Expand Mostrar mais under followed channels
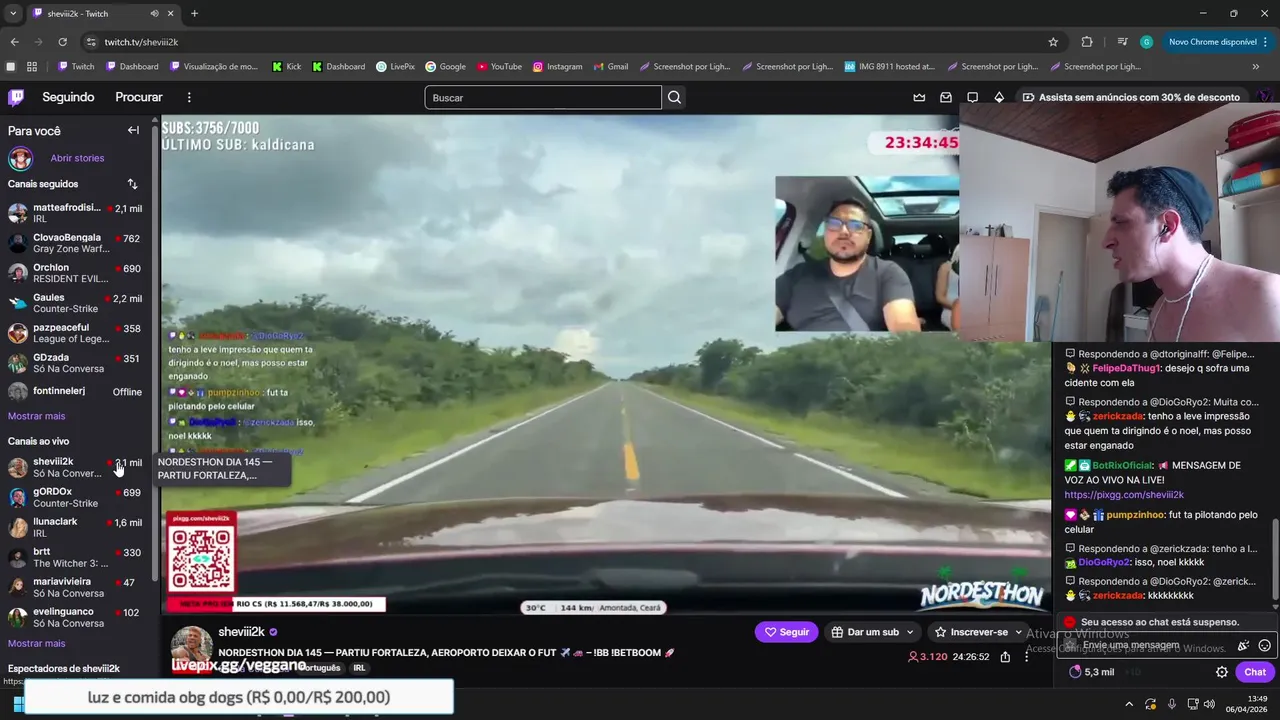Viewport: 1280px width, 720px height. [36, 416]
